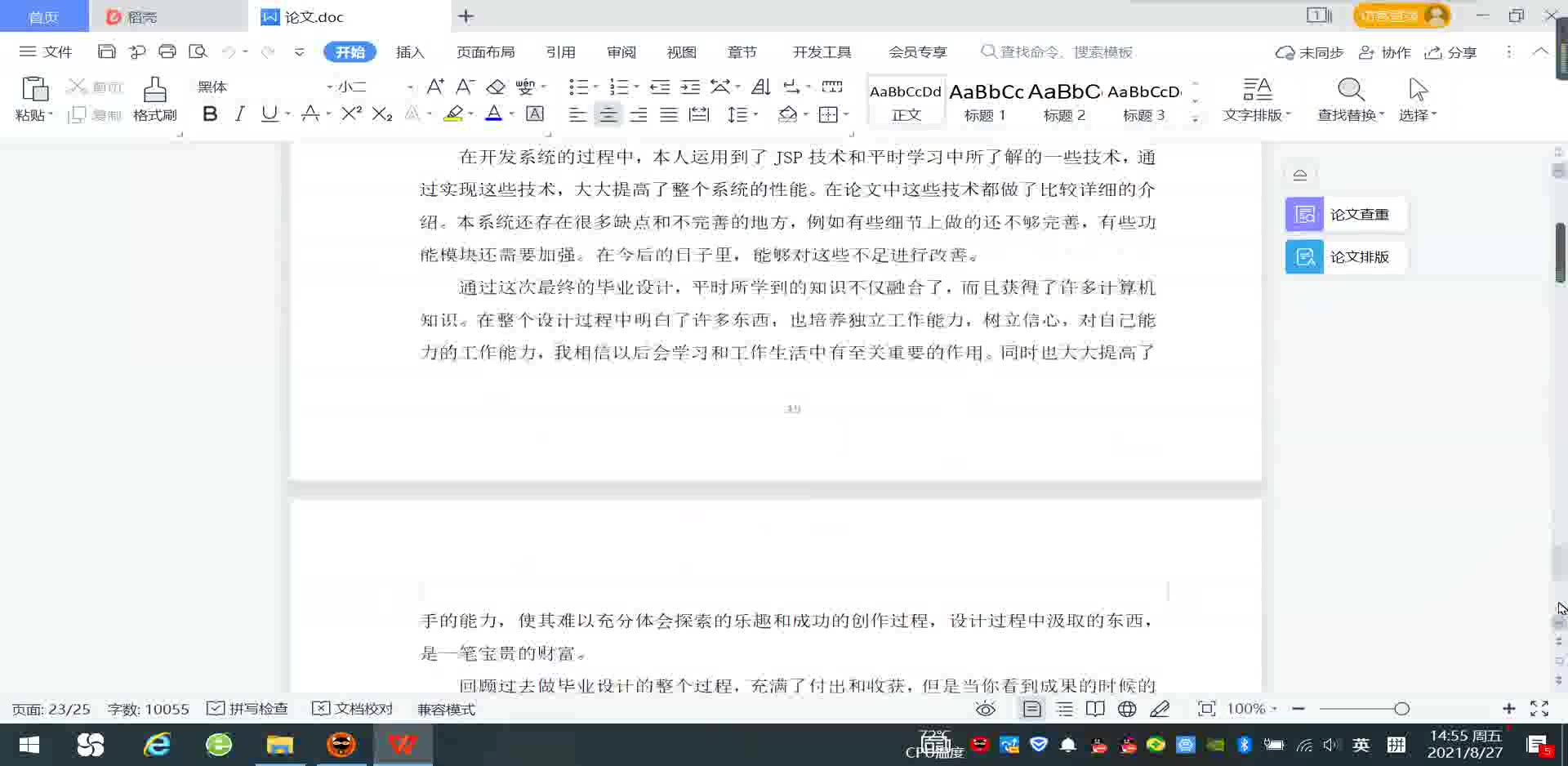Align text left
The height and width of the screenshot is (766, 1568).
pyautogui.click(x=577, y=114)
